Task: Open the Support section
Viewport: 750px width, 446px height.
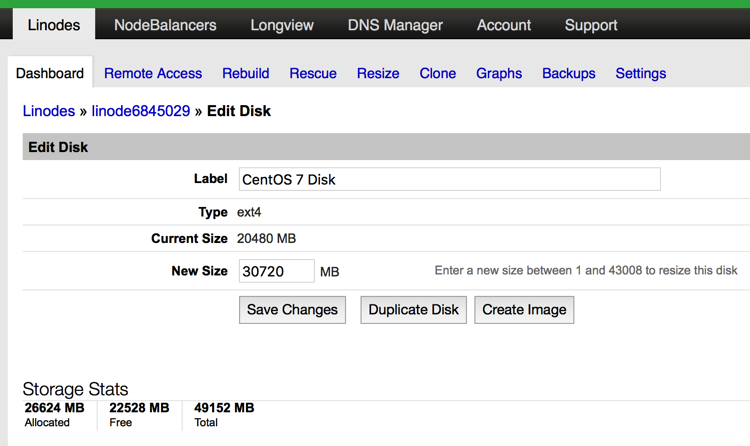Action: click(591, 25)
